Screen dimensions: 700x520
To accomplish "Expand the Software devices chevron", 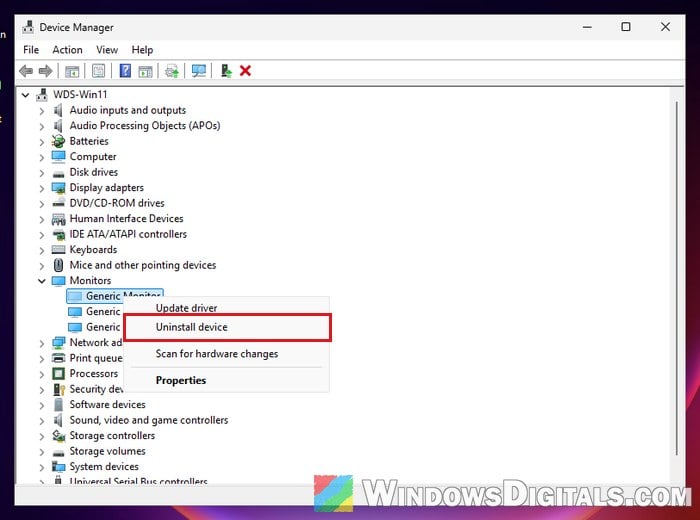I will click(42, 405).
